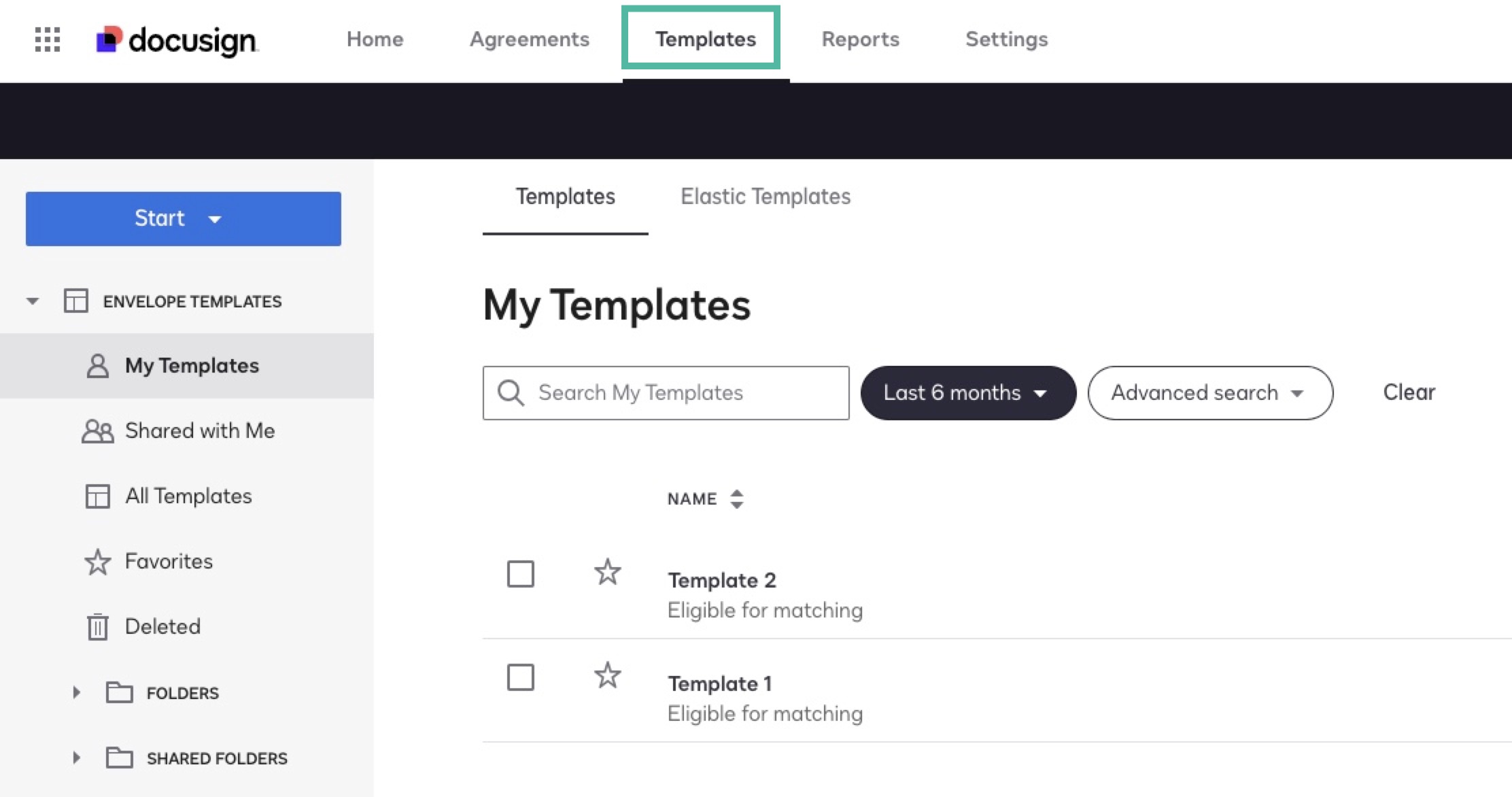The height and width of the screenshot is (797, 1512).
Task: Click the Clear filters link
Action: pyautogui.click(x=1409, y=392)
